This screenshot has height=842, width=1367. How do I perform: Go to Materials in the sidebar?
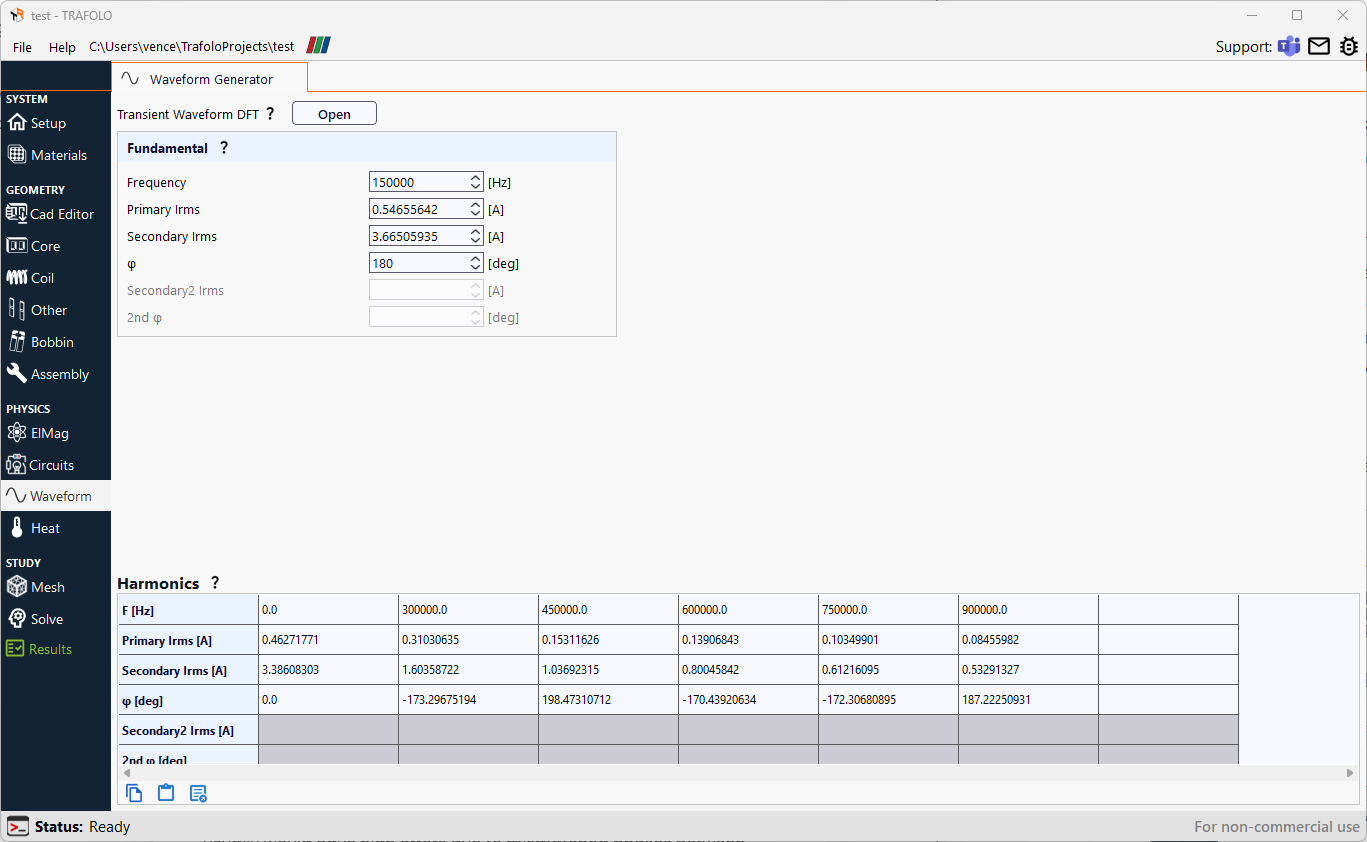click(56, 155)
